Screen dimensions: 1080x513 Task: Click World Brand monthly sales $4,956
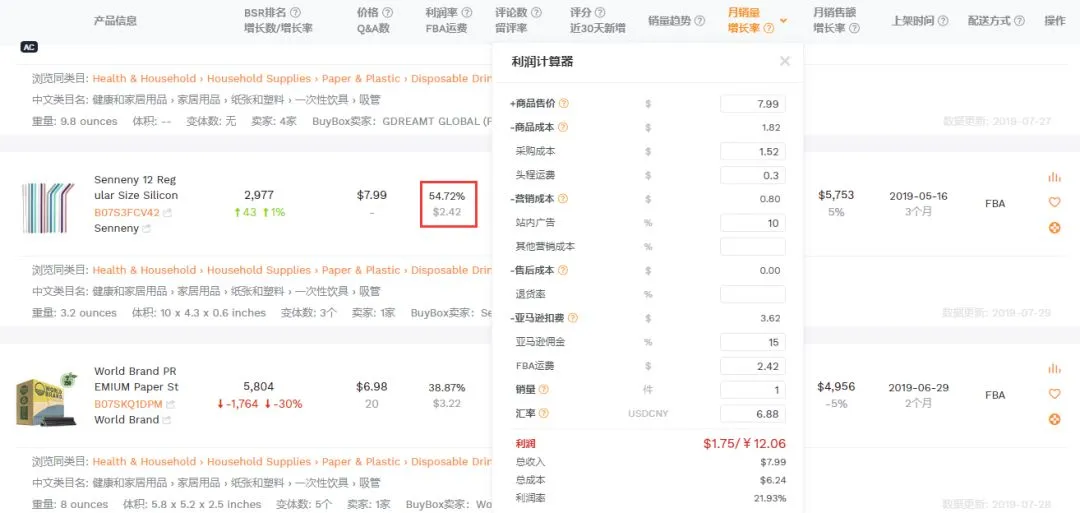835,386
